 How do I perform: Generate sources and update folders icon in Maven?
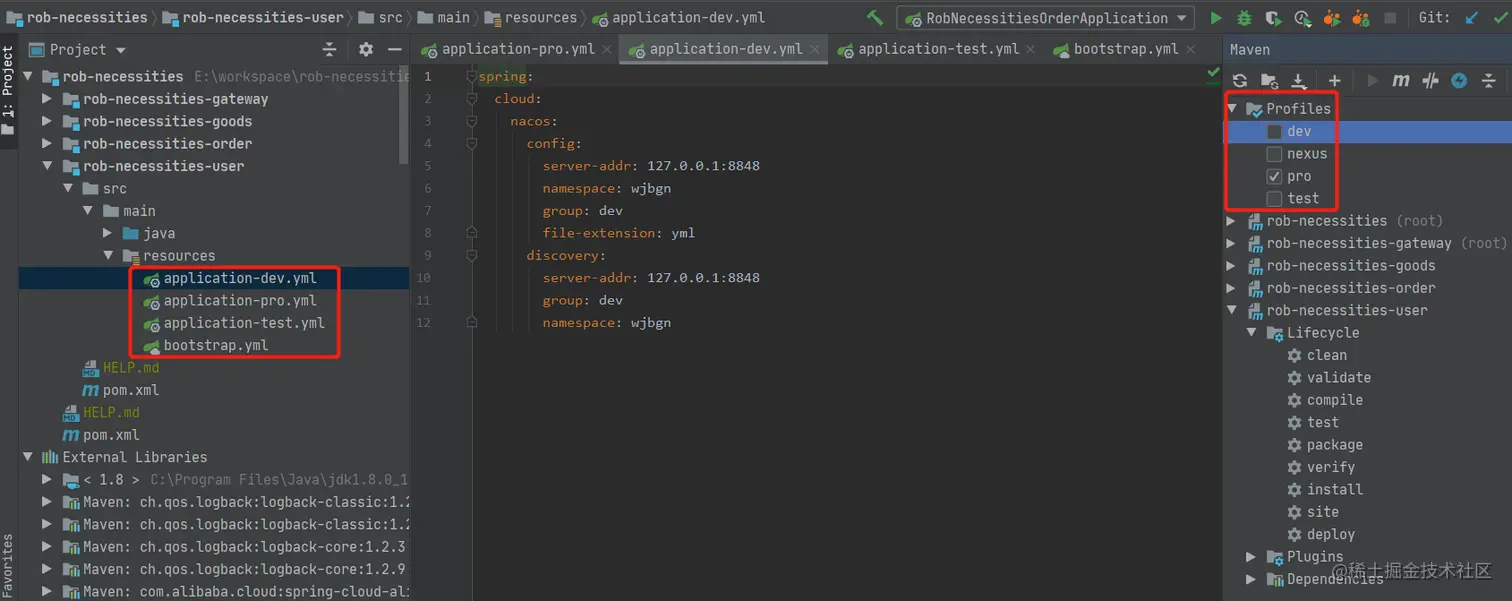[x=1269, y=81]
